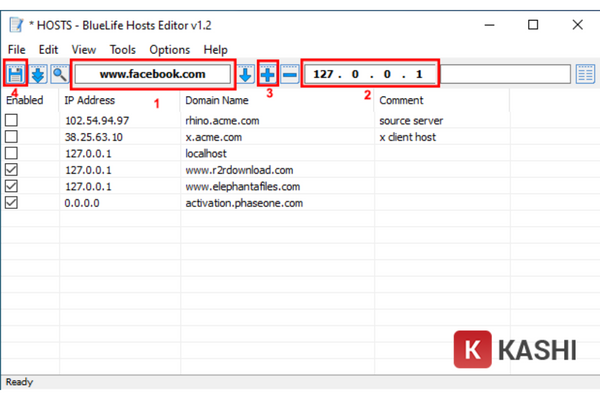Click the double-arrow download icon beside Save

click(38, 74)
